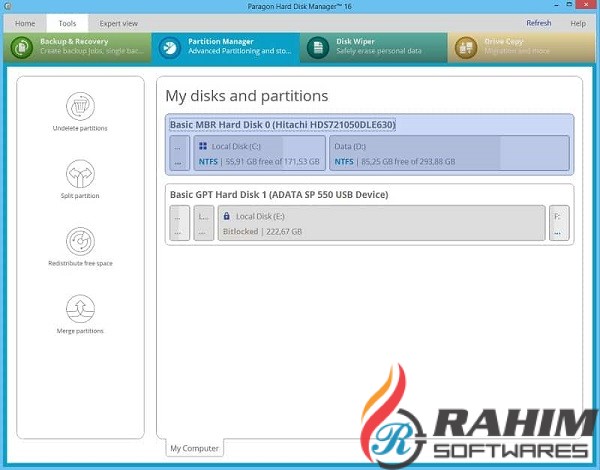Select the Tools tab
Viewport: 600px width, 470px height.
67,23
